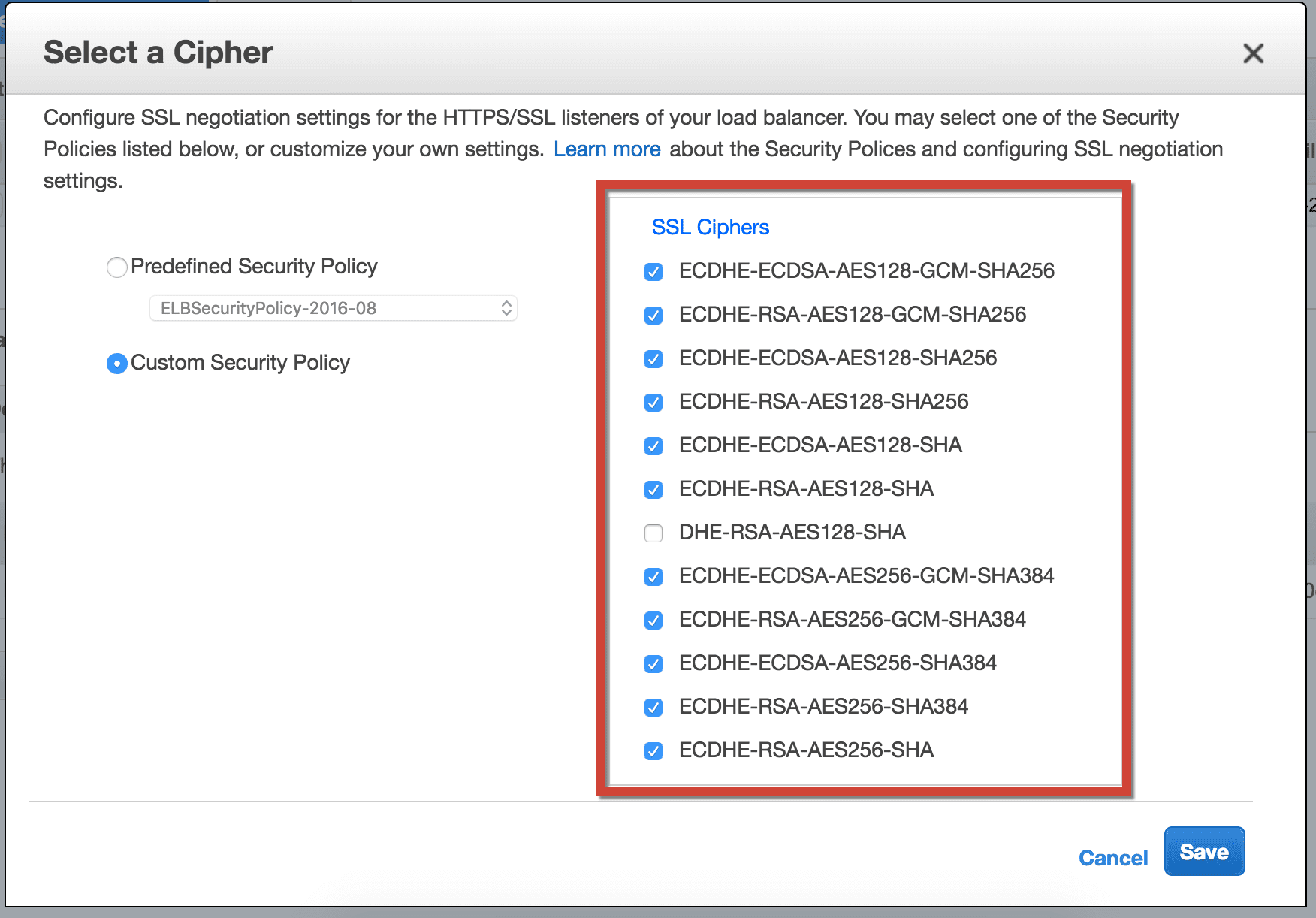This screenshot has width=1316, height=918.
Task: Select the Custom Security Policy radio button
Action: [117, 364]
